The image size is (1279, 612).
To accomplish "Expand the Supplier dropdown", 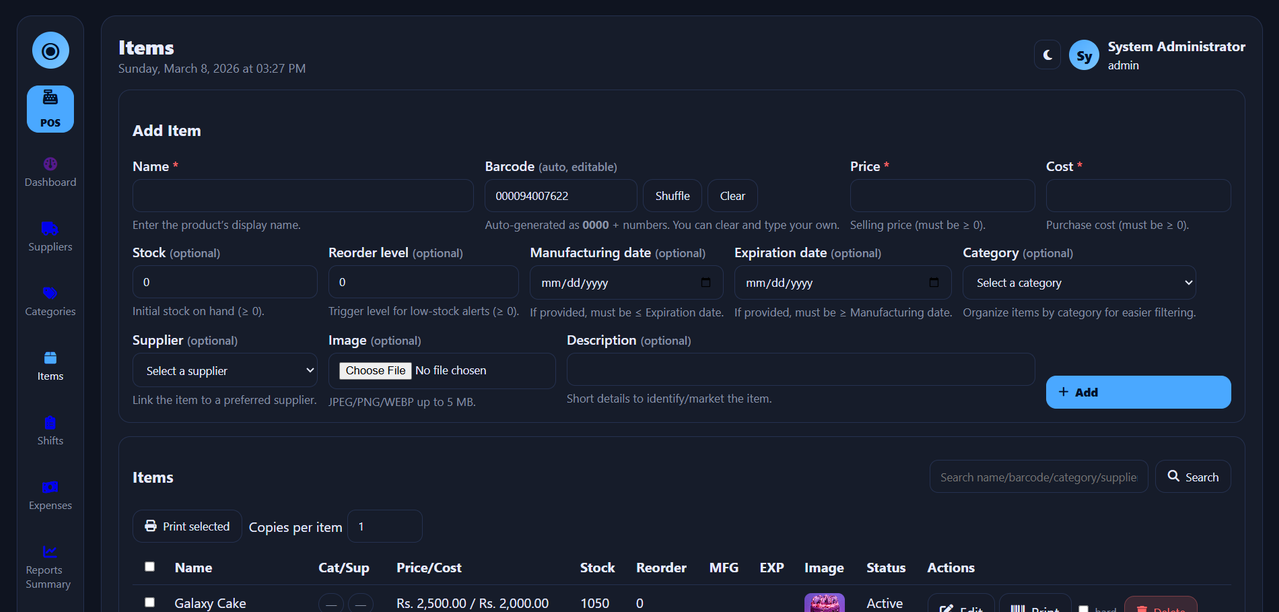I will [225, 371].
